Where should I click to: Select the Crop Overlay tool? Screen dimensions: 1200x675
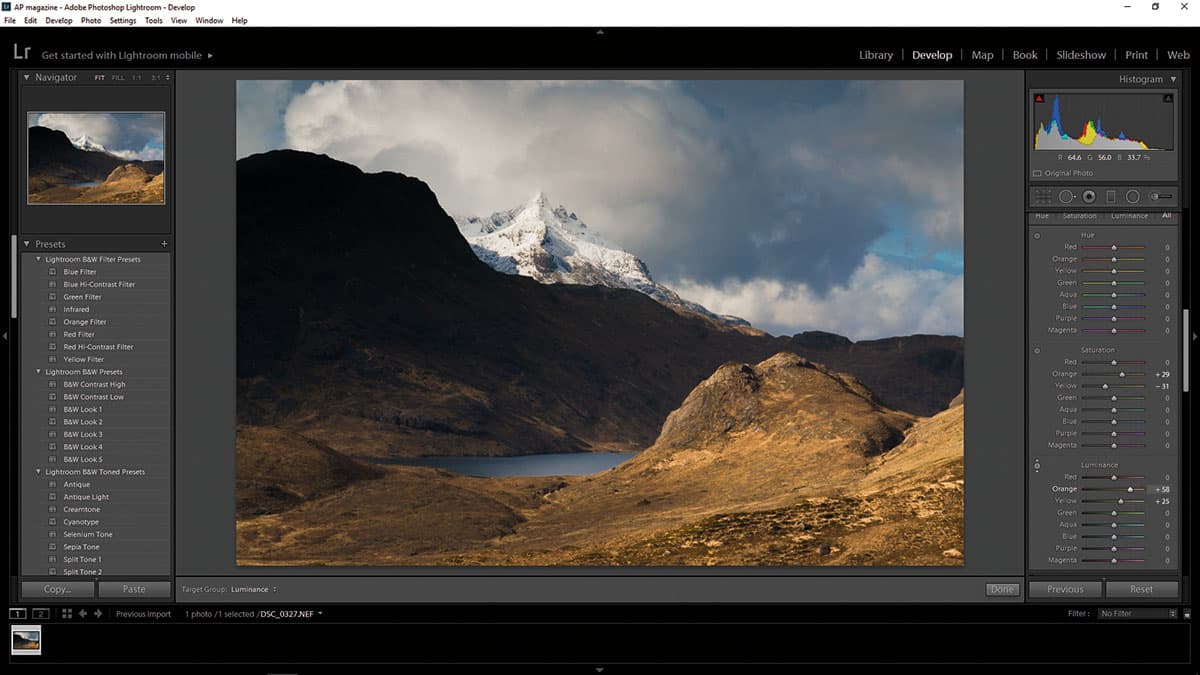pyautogui.click(x=1043, y=197)
